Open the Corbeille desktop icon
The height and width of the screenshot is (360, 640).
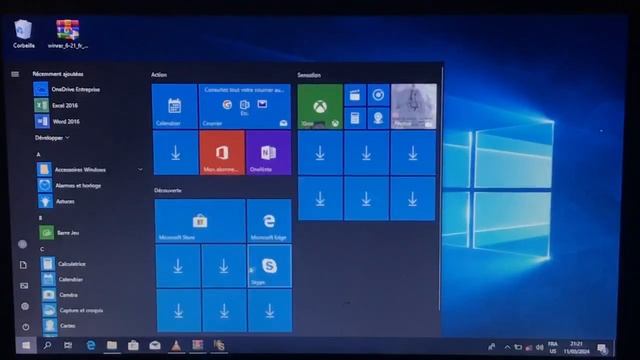coord(23,34)
